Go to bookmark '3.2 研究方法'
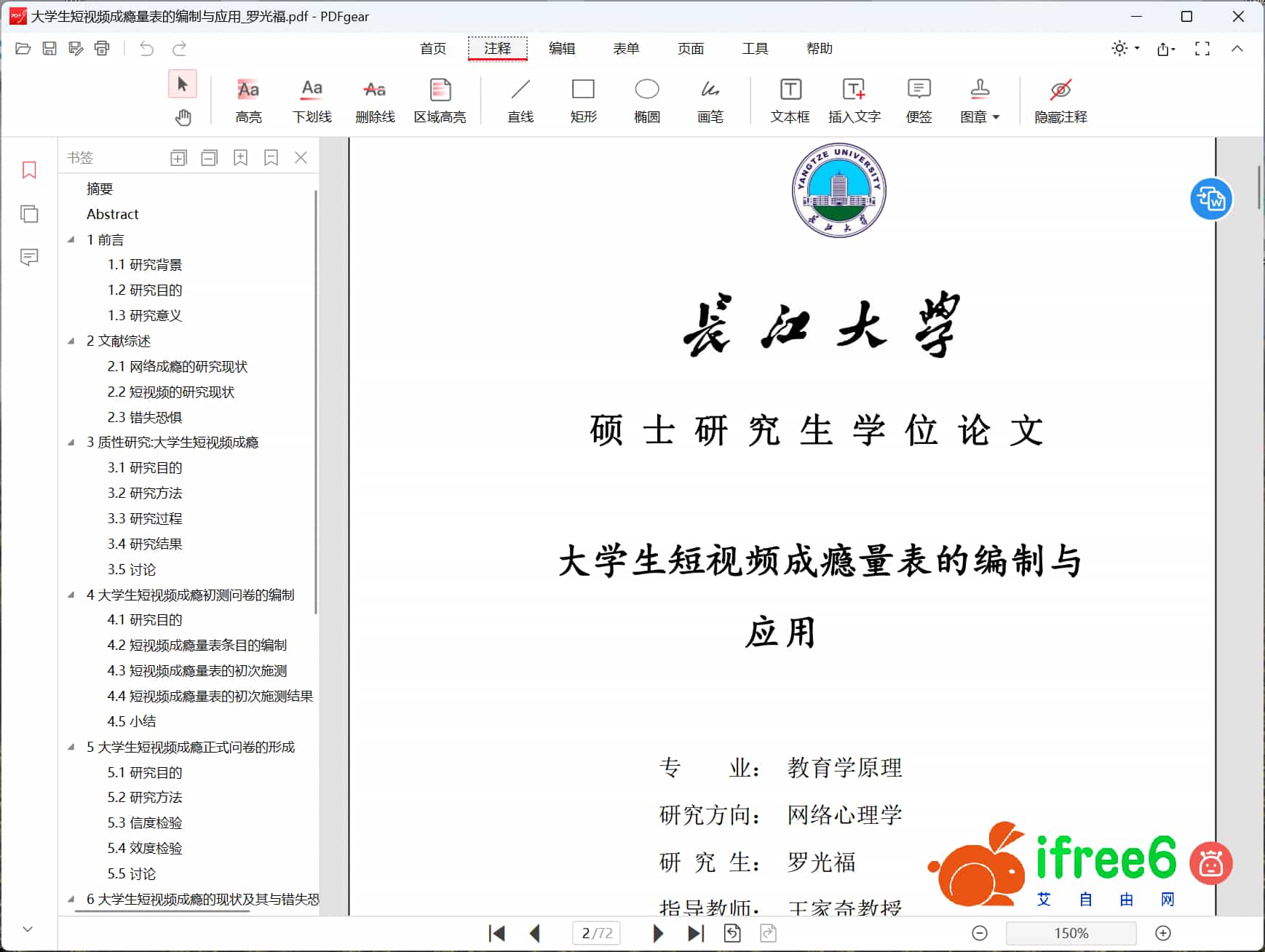Screen dimensions: 1265x952 [145, 493]
